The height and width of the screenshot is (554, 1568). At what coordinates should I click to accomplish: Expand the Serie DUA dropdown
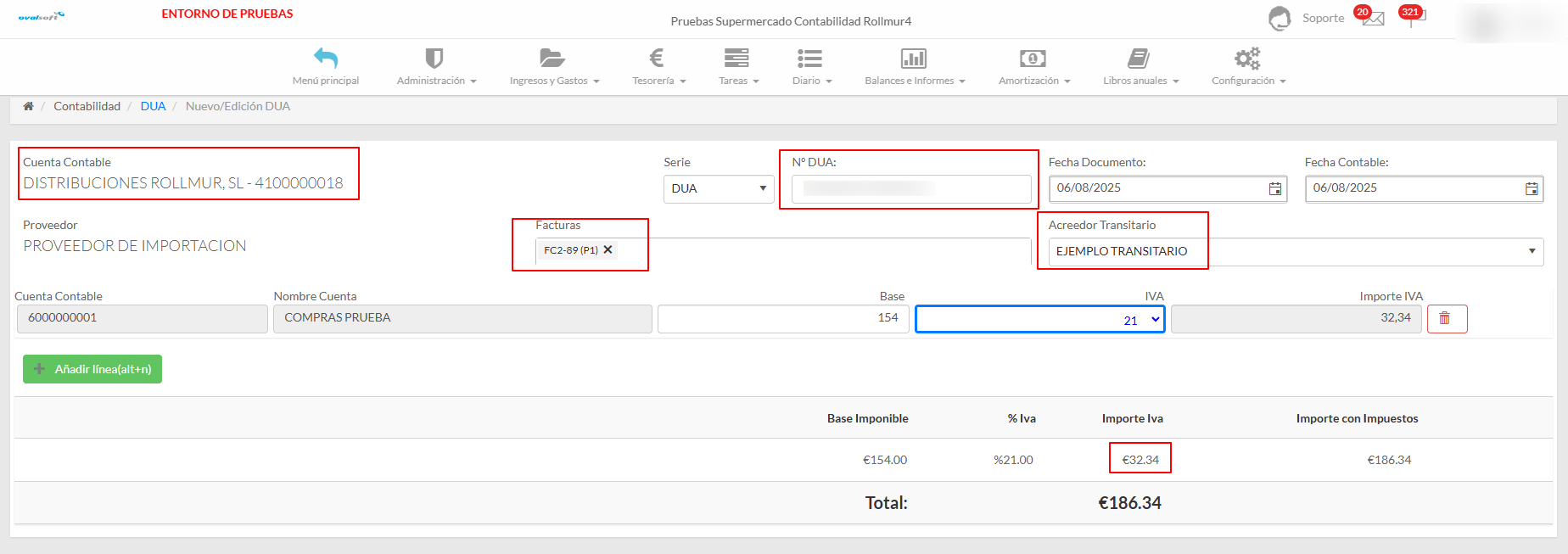pos(718,188)
